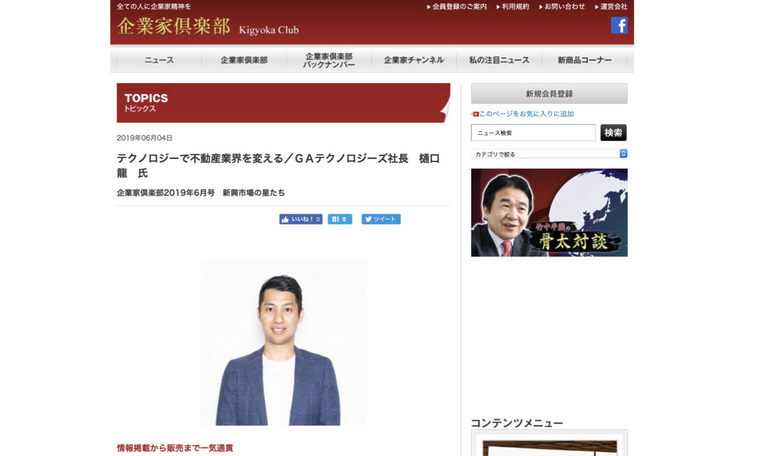Open the 骨太対談 banner image
The image size is (760, 456).
[549, 212]
